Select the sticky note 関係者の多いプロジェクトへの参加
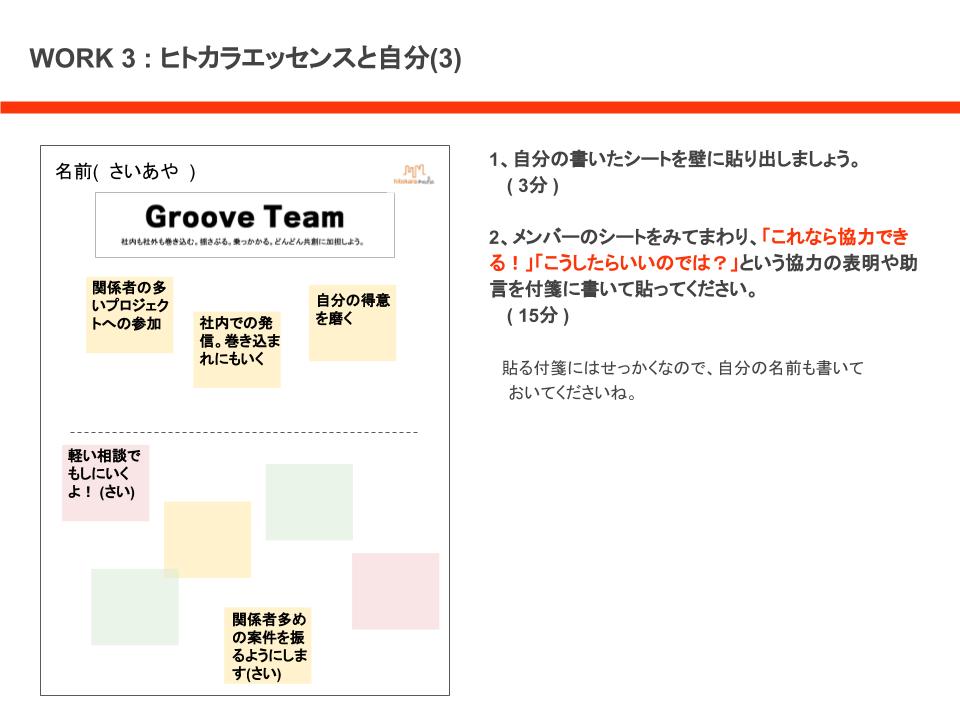This screenshot has width=960, height=720. click(x=129, y=315)
